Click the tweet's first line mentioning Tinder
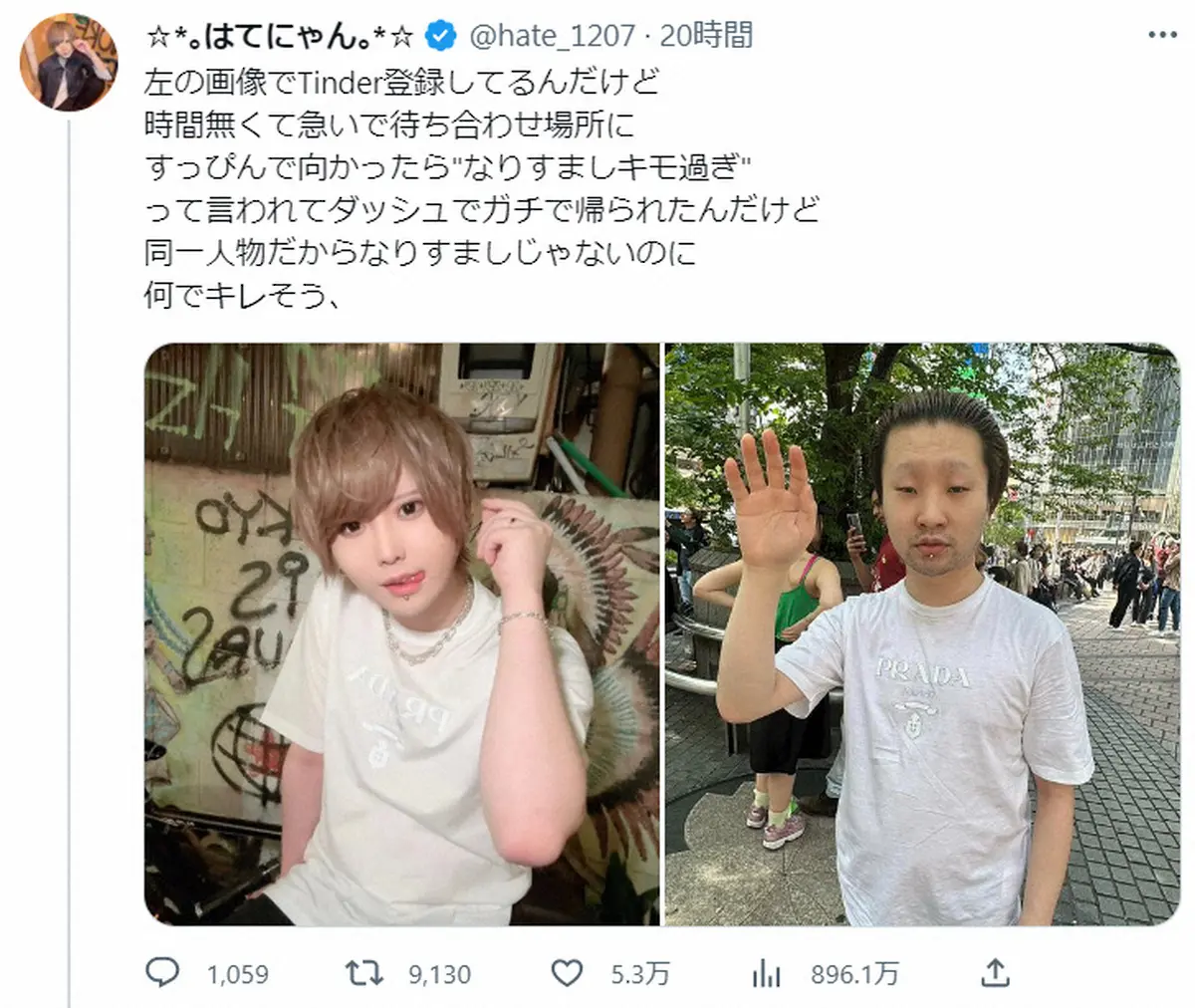This screenshot has height=1008, width=1195. pyautogui.click(x=402, y=81)
